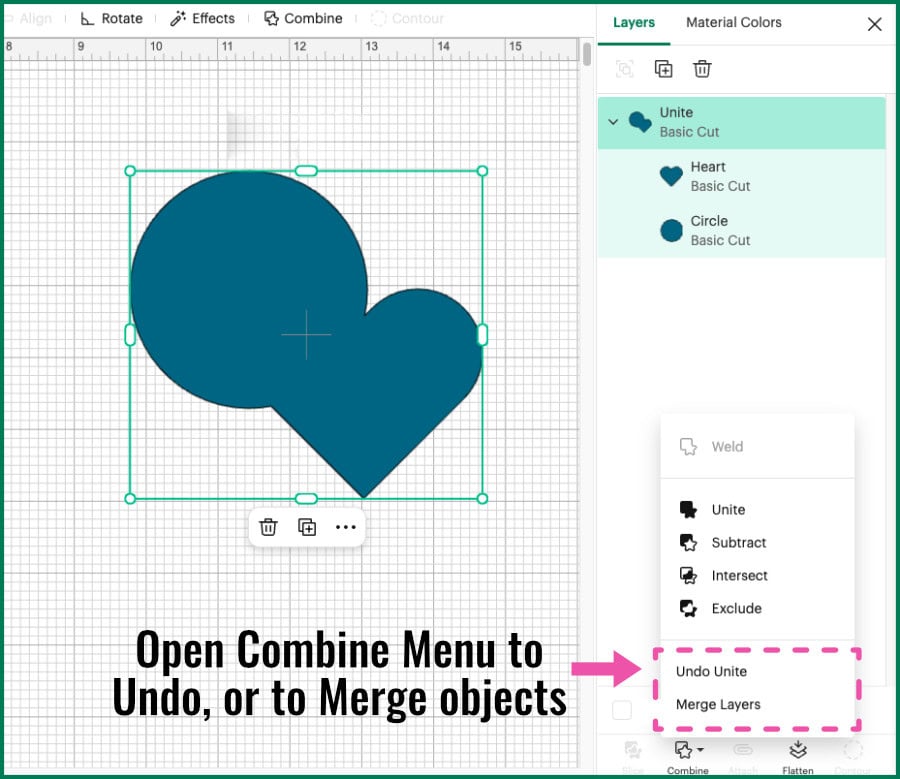Viewport: 900px width, 779px height.
Task: Click the Group icon in Layers panel
Action: (x=624, y=69)
